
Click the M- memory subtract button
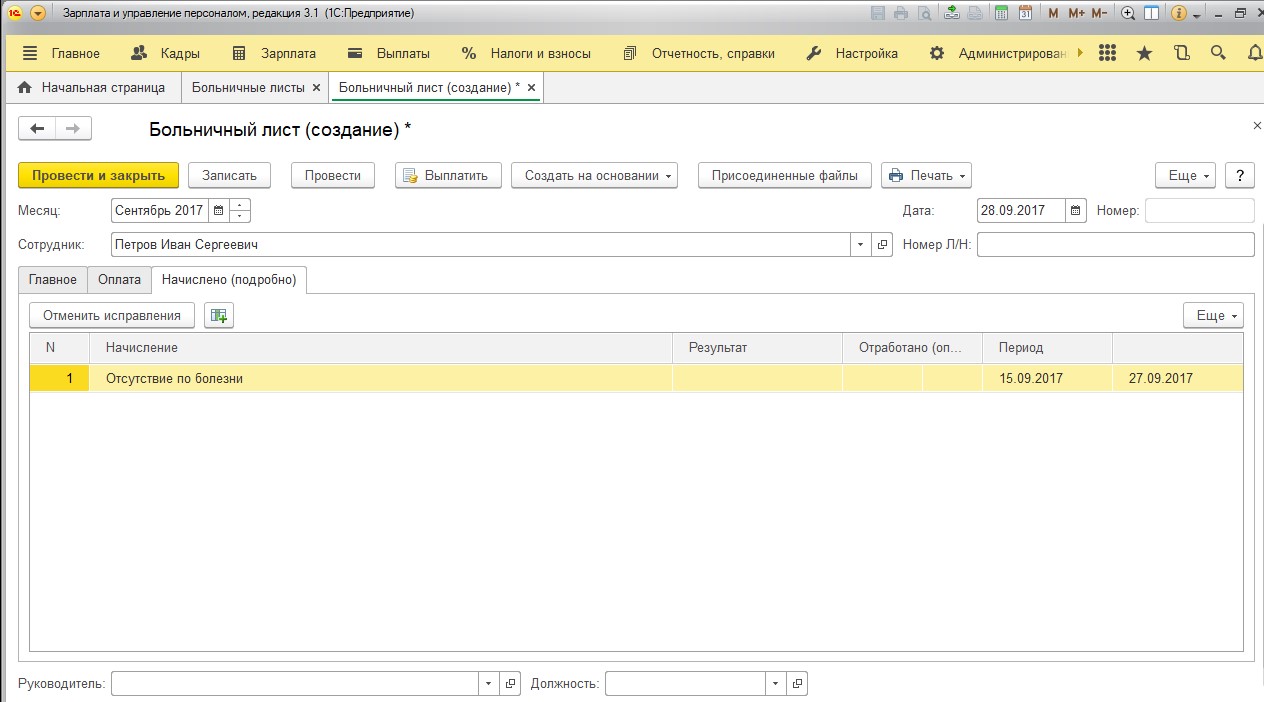1099,13
